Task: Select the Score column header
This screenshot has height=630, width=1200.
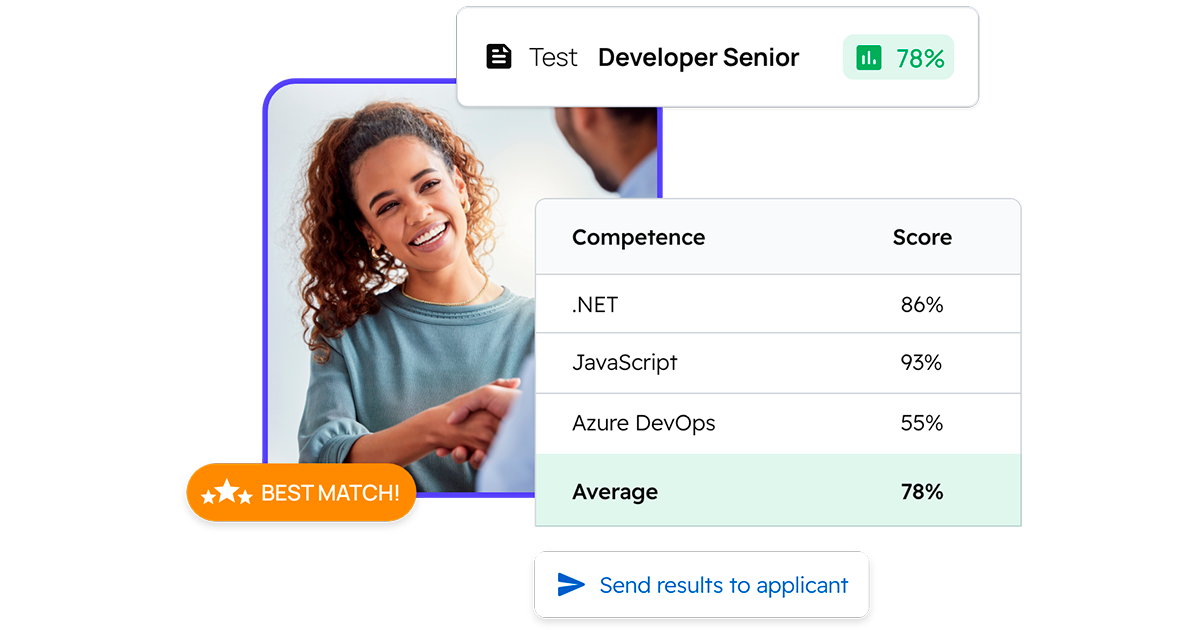Action: click(x=921, y=237)
